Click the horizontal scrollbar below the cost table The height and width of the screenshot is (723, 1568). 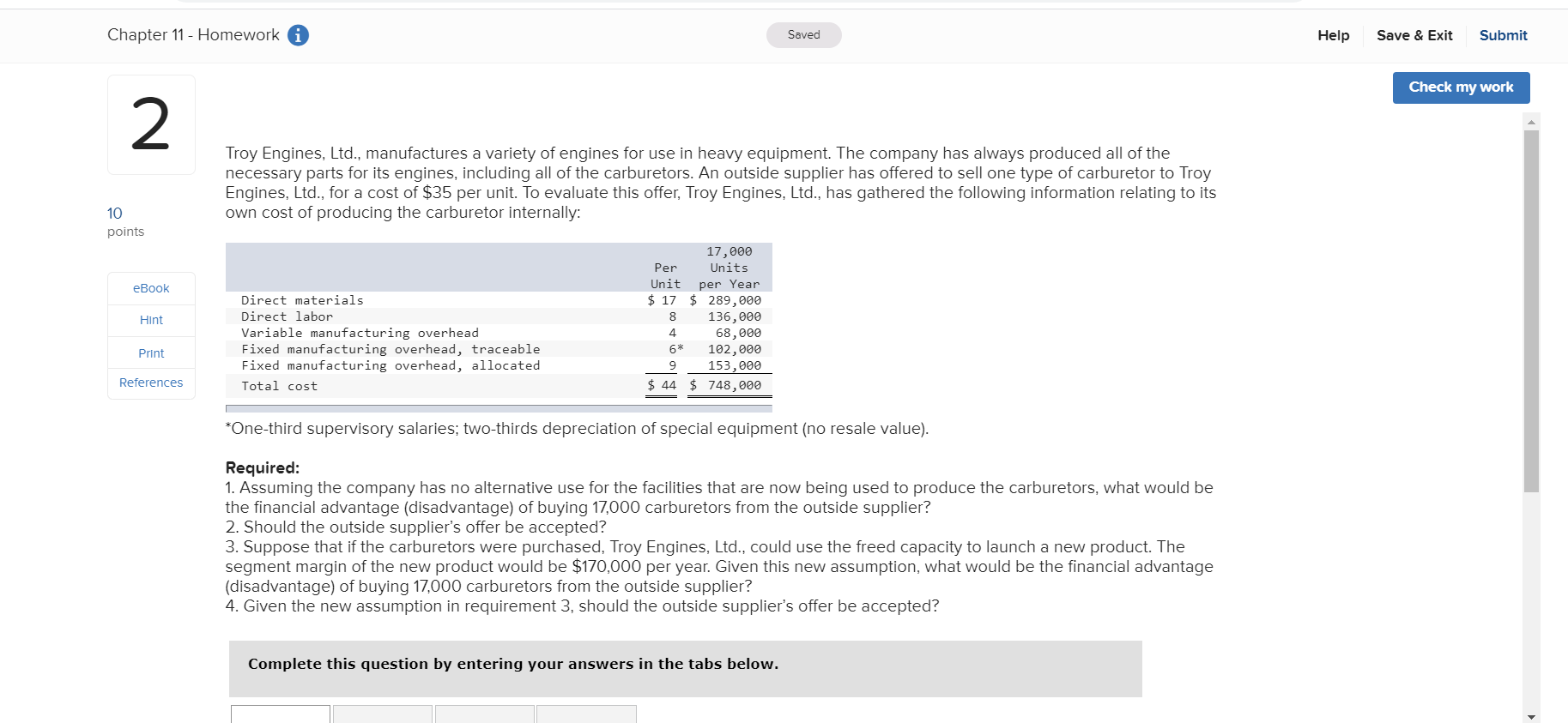(498, 407)
